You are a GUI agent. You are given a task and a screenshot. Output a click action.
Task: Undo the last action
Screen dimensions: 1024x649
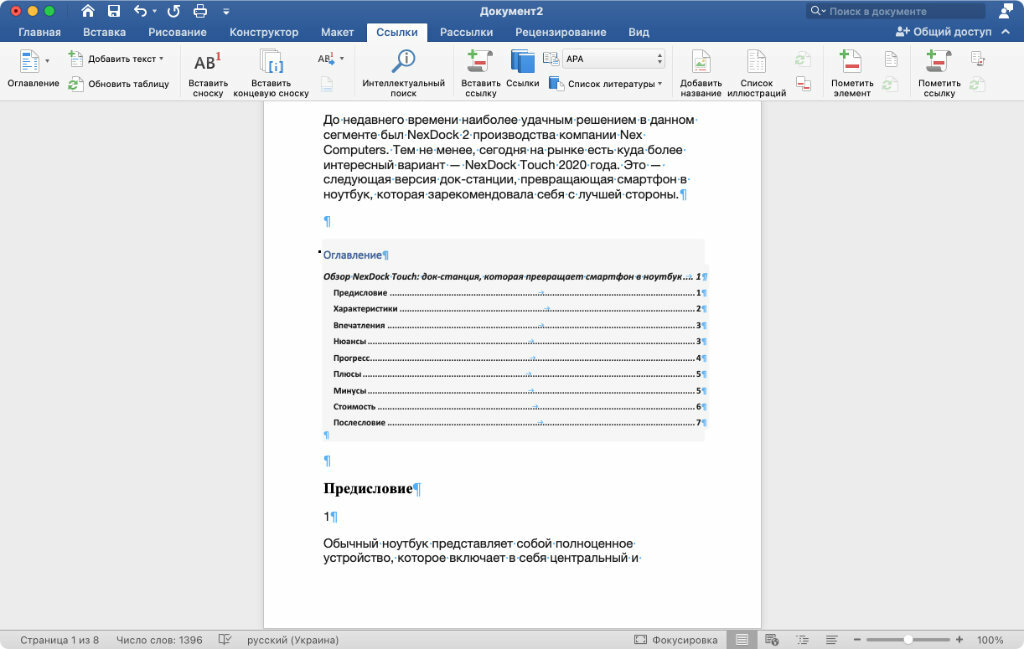click(x=140, y=11)
